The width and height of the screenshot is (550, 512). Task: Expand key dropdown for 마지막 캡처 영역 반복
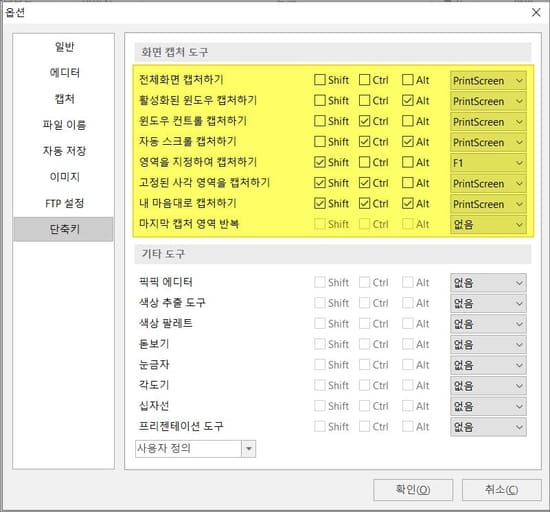click(488, 224)
